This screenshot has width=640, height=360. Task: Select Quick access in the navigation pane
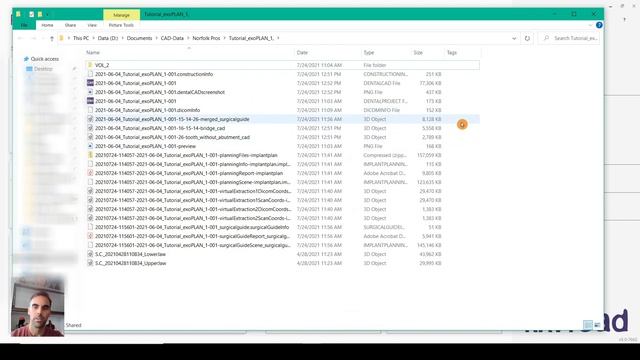point(44,59)
